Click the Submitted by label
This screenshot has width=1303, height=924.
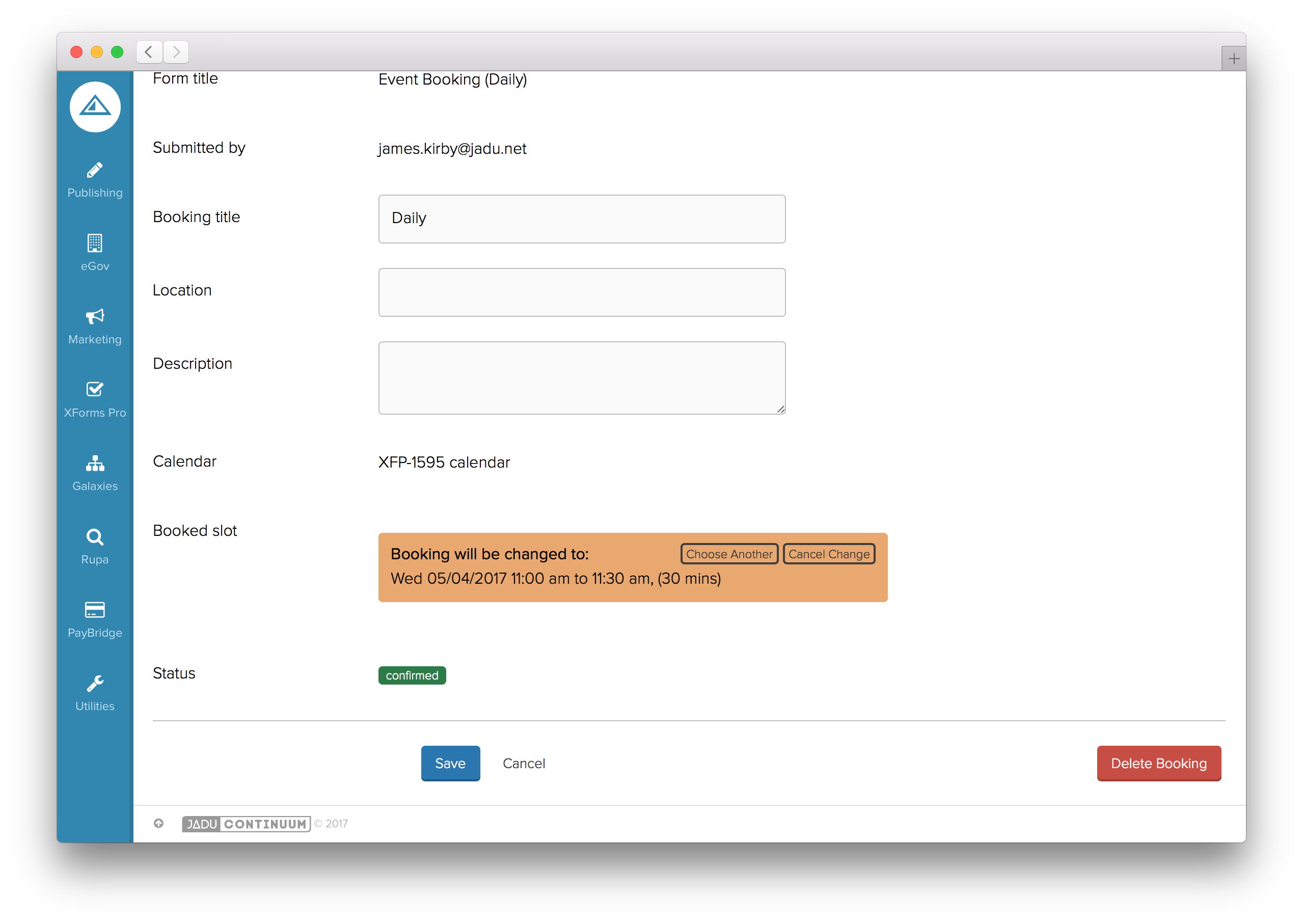199,147
